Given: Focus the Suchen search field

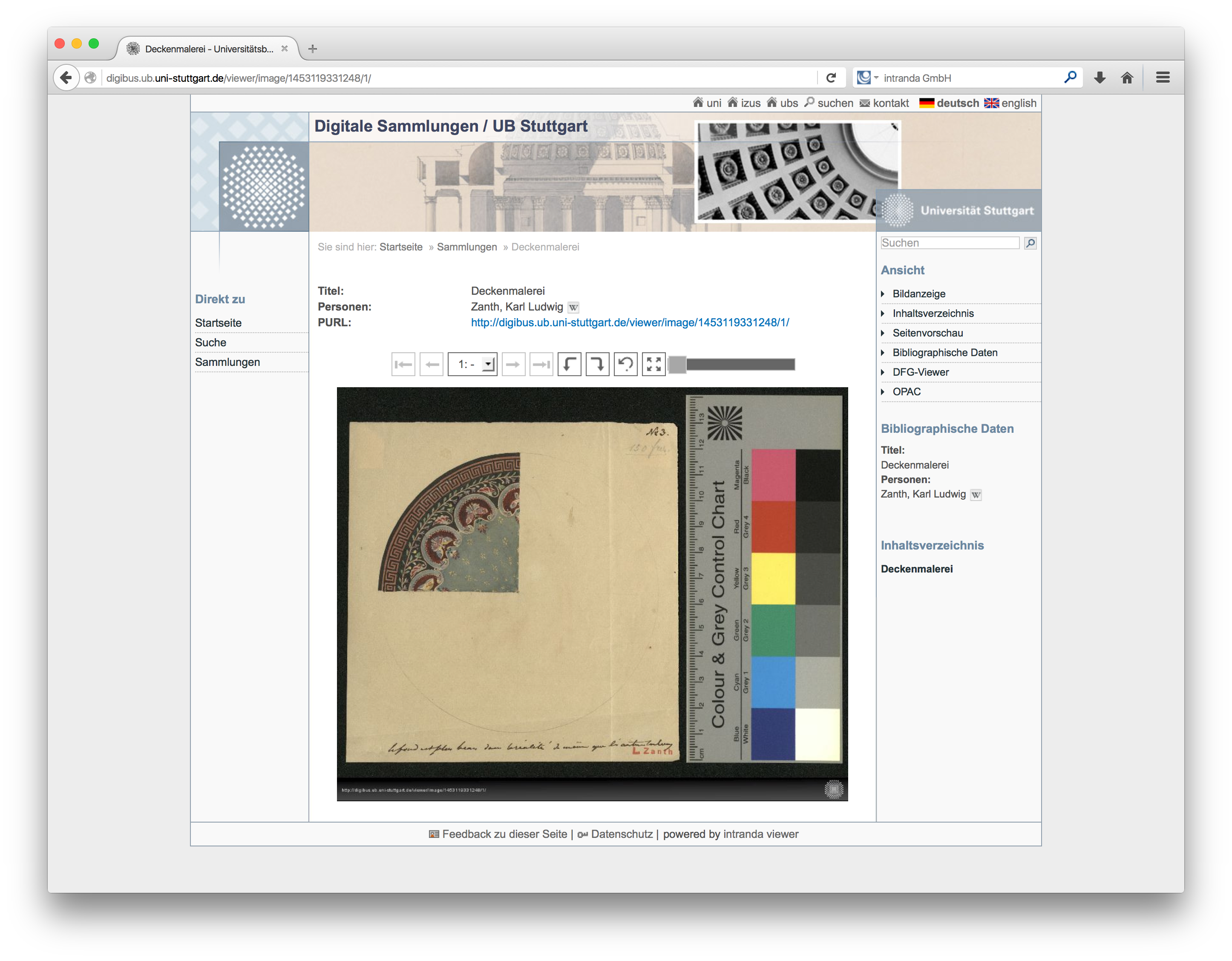Looking at the screenshot, I should coord(950,243).
